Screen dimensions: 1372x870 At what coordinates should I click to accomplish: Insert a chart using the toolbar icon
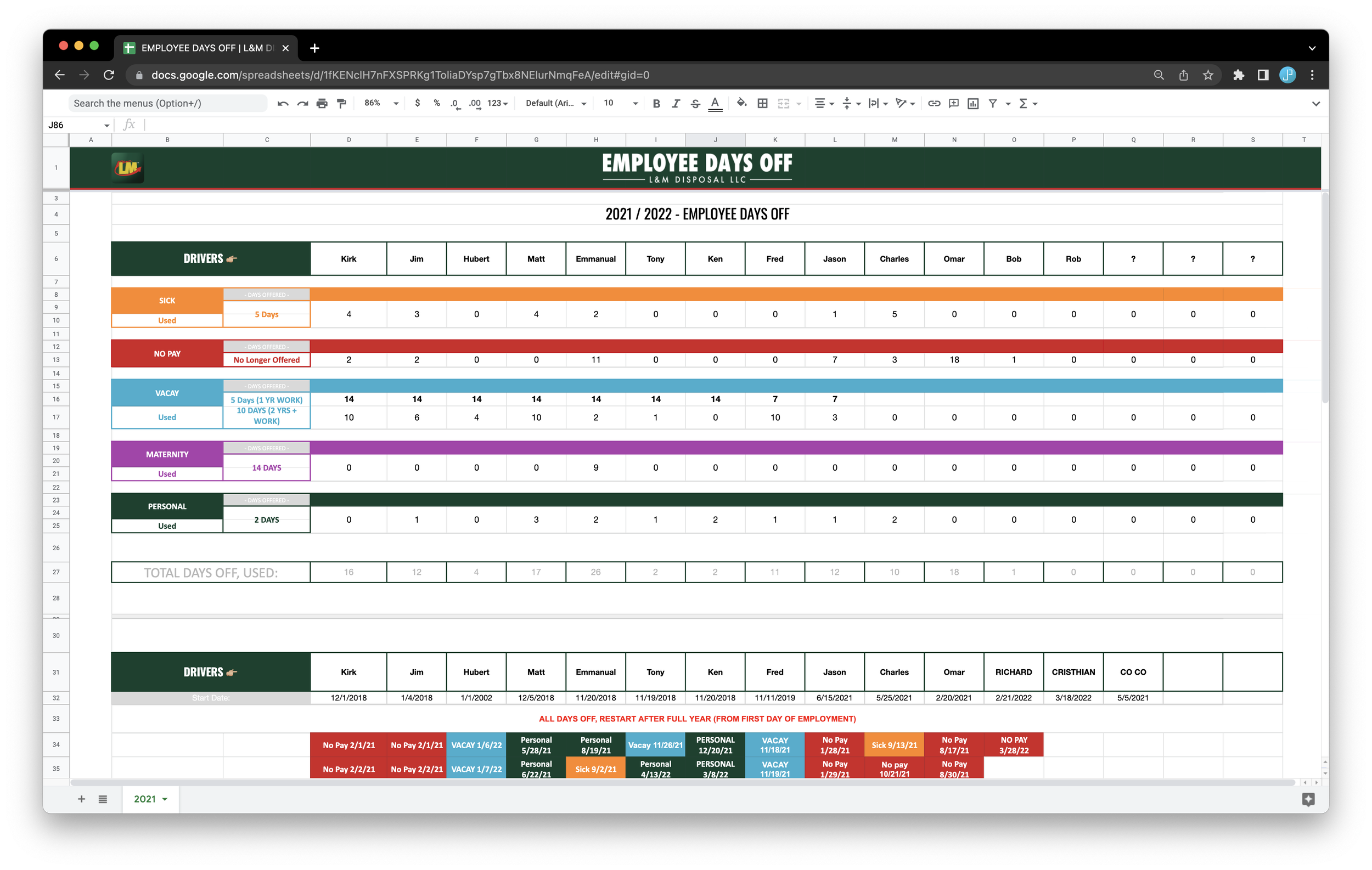[973, 103]
